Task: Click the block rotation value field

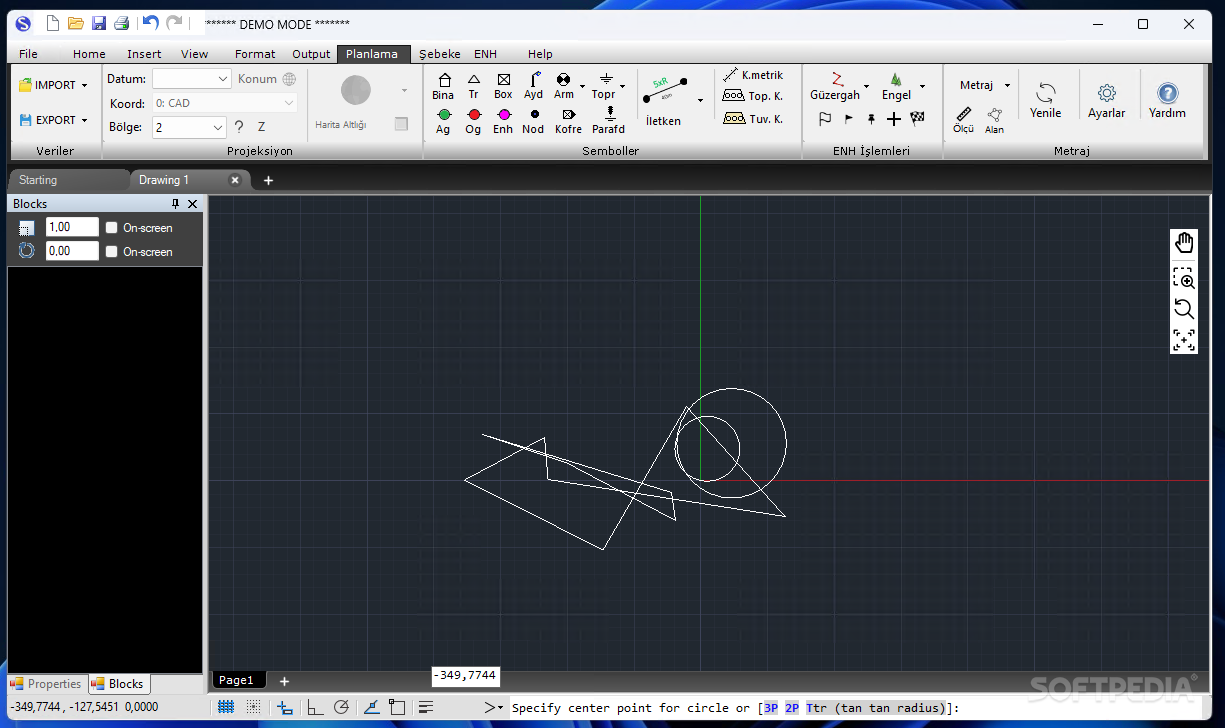Action: tap(72, 252)
